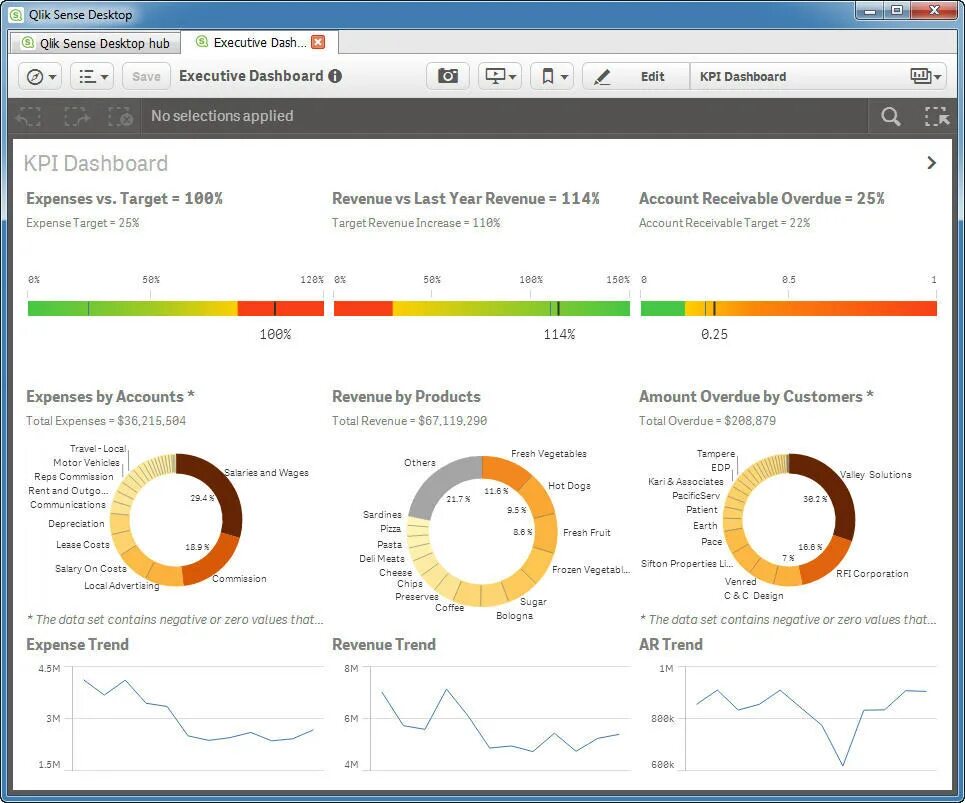965x803 pixels.
Task: Open the search selections magnifier
Action: pyautogui.click(x=891, y=116)
